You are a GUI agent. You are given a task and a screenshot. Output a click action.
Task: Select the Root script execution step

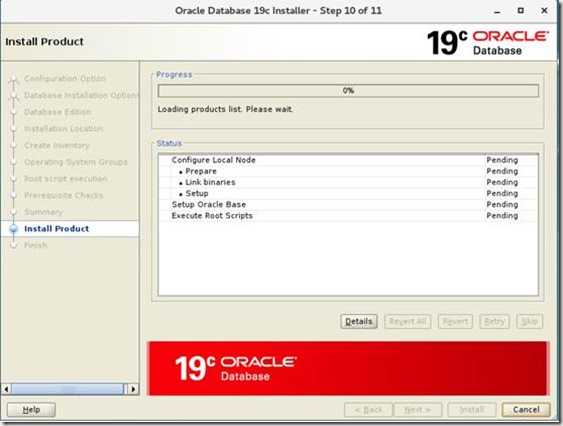tap(65, 179)
